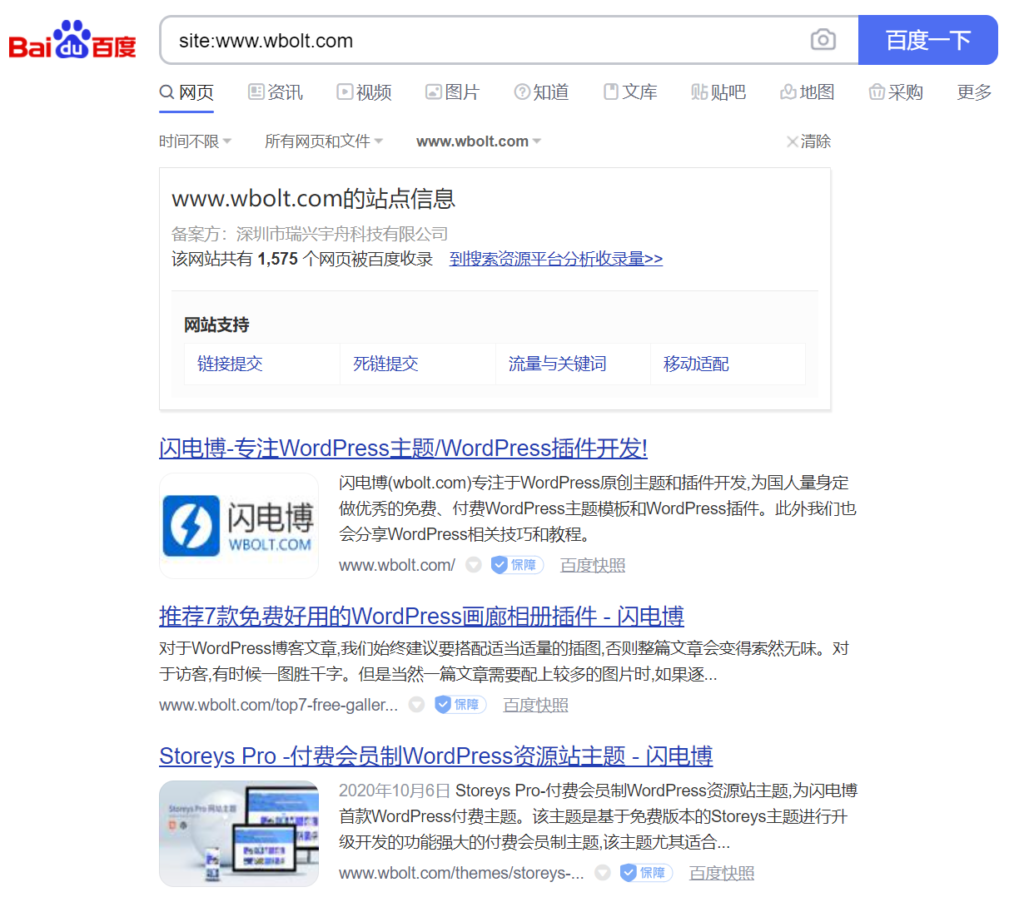
Task: Click 链接提交 link
Action: click(x=230, y=364)
